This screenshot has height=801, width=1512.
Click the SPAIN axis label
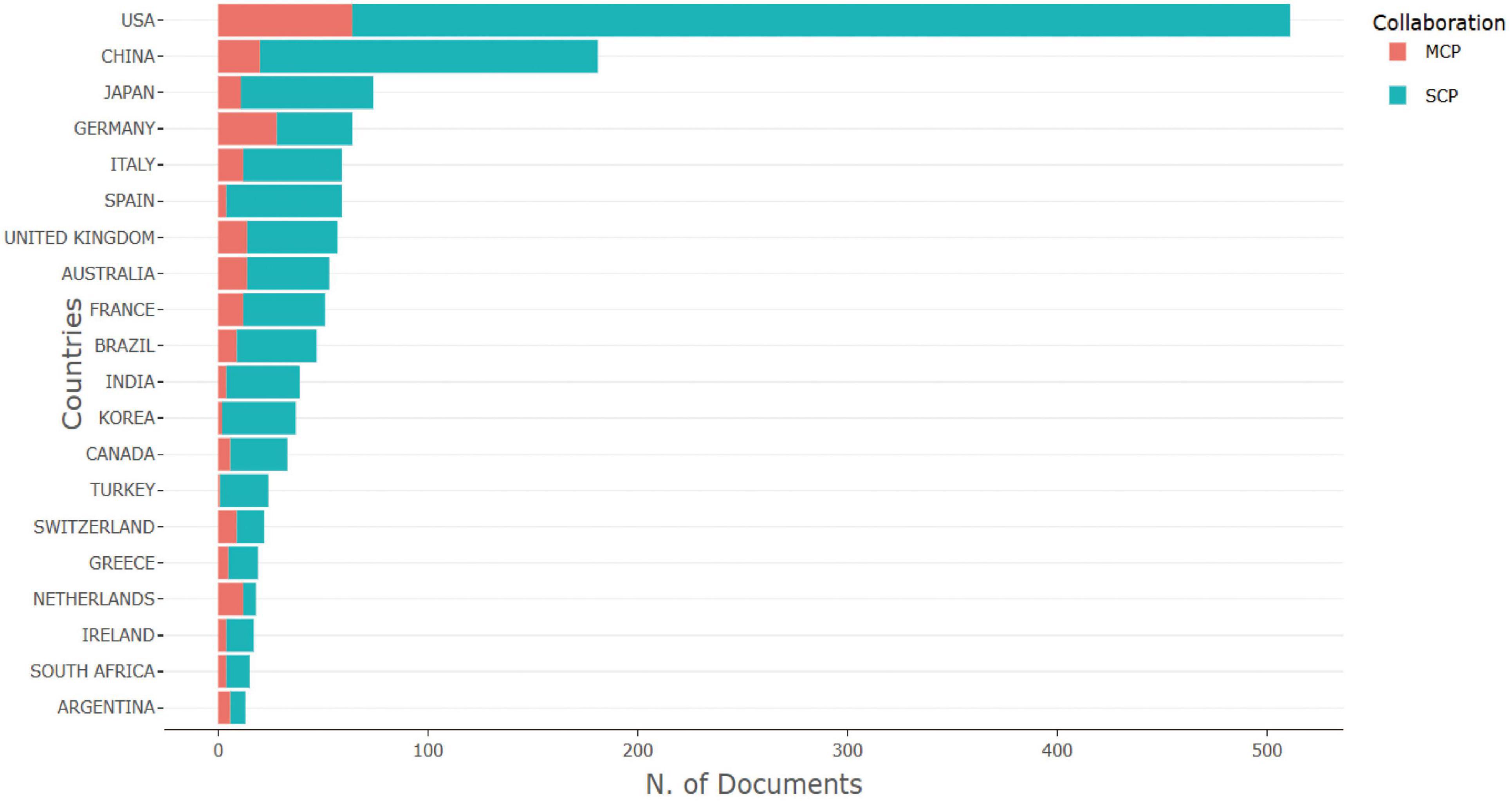coord(130,201)
